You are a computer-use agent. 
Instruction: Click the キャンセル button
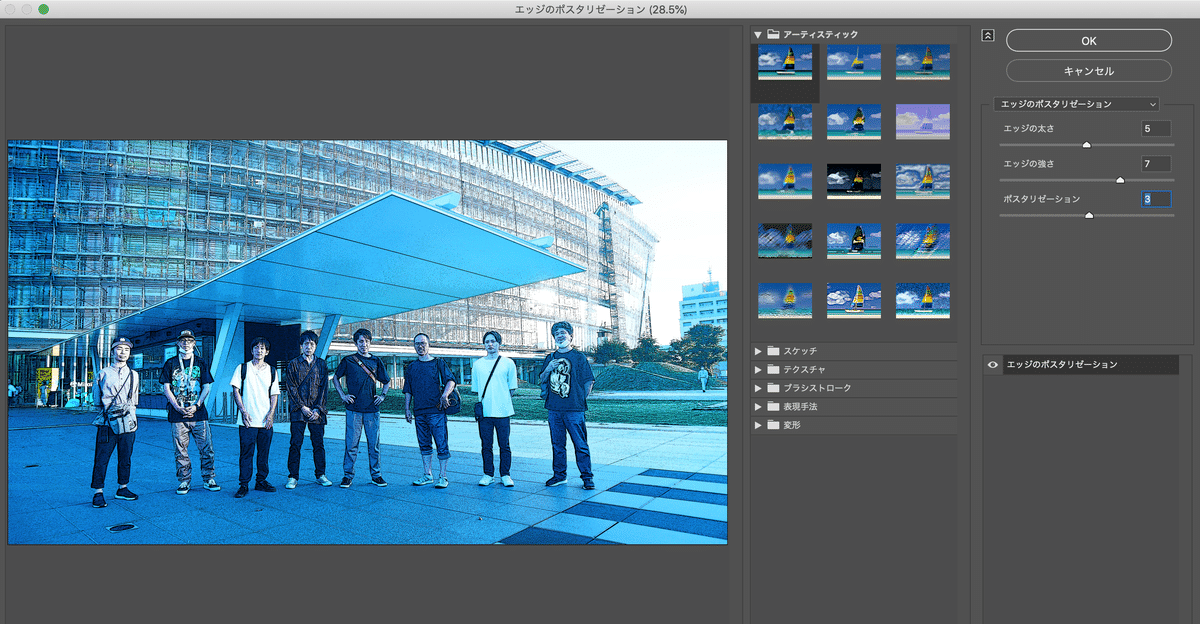click(1088, 71)
